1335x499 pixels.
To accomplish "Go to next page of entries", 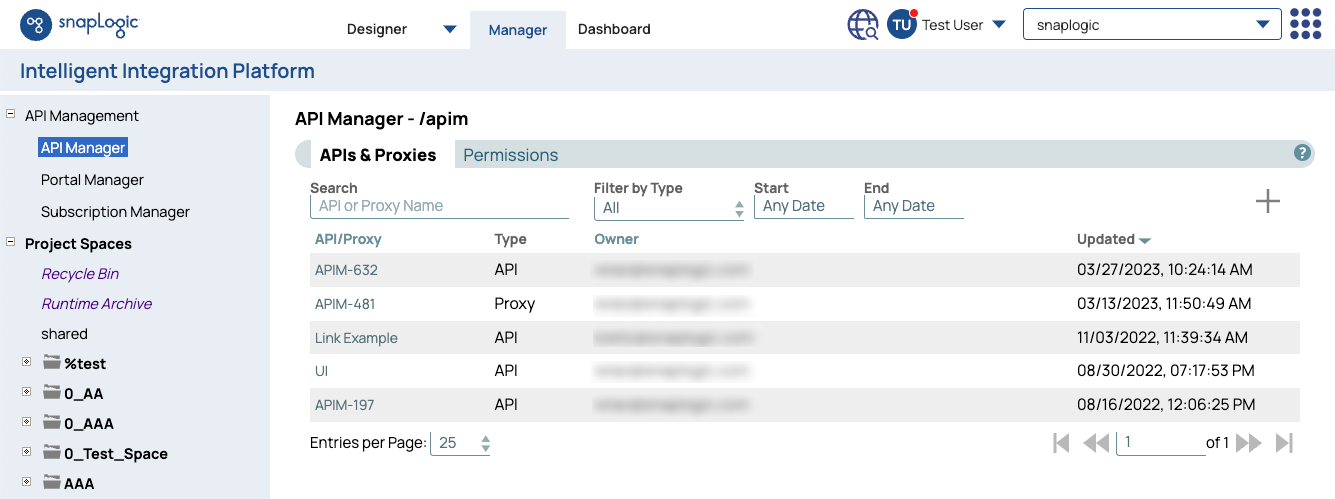I will tap(1249, 443).
